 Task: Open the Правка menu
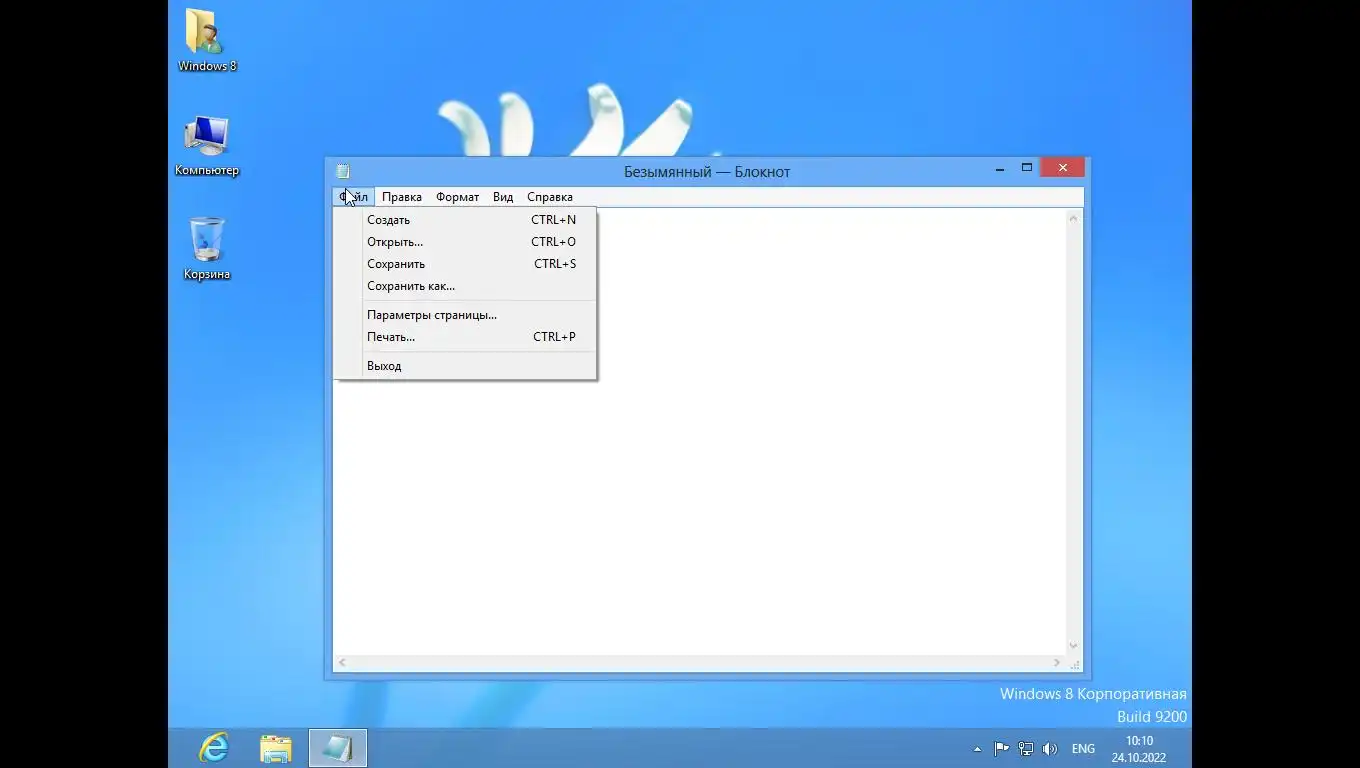[402, 197]
